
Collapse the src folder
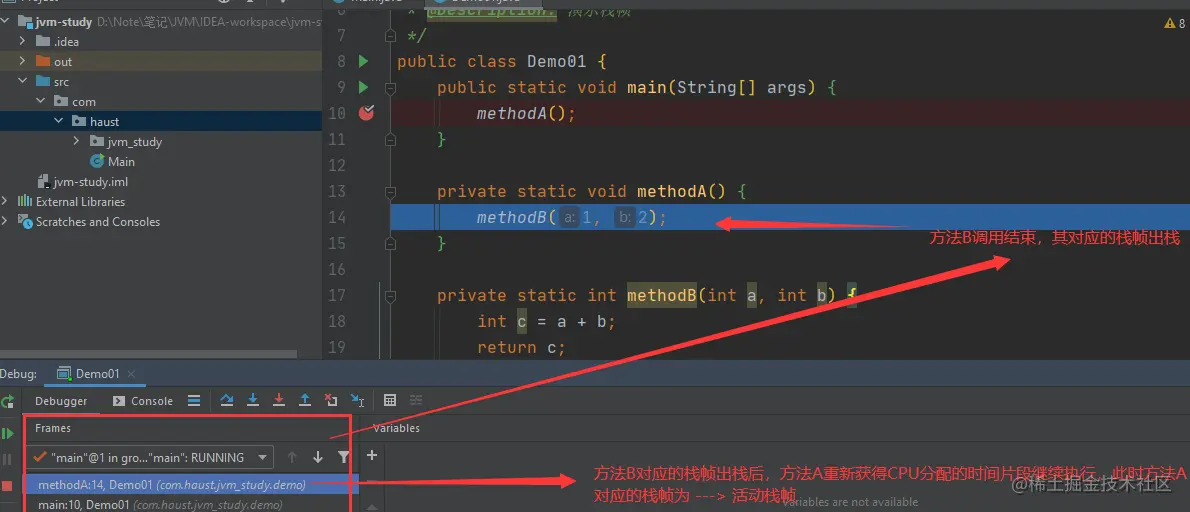tap(23, 81)
